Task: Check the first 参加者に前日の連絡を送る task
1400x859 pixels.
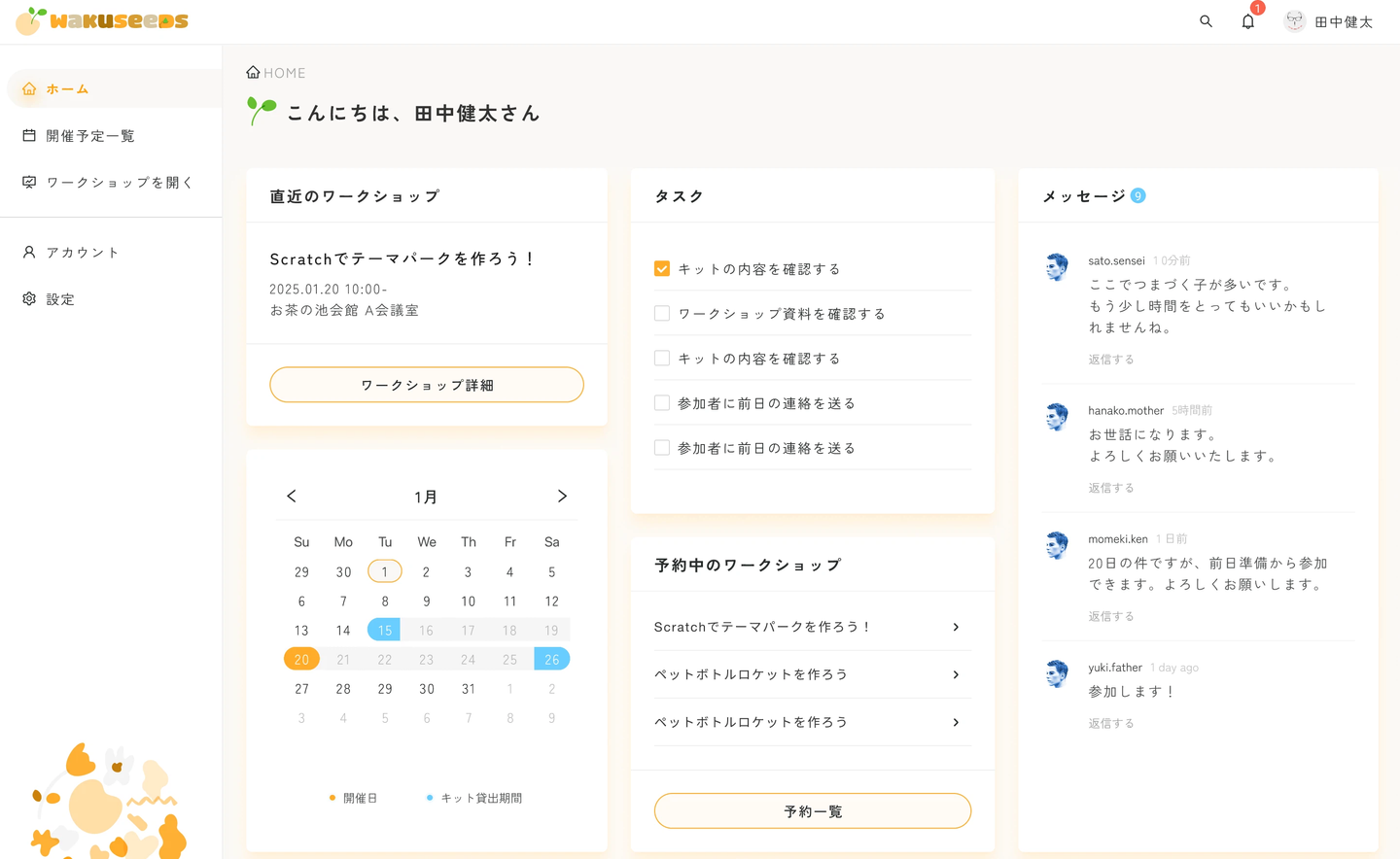Action: click(662, 403)
